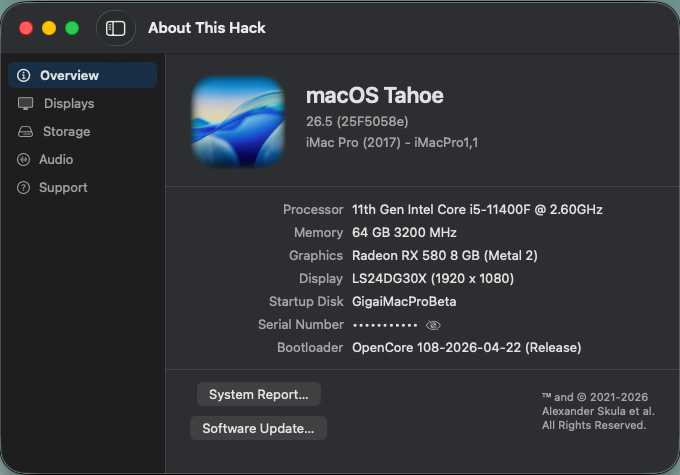The image size is (680, 475).
Task: Click the memory value 64 GB 3200 MHz
Action: click(404, 233)
